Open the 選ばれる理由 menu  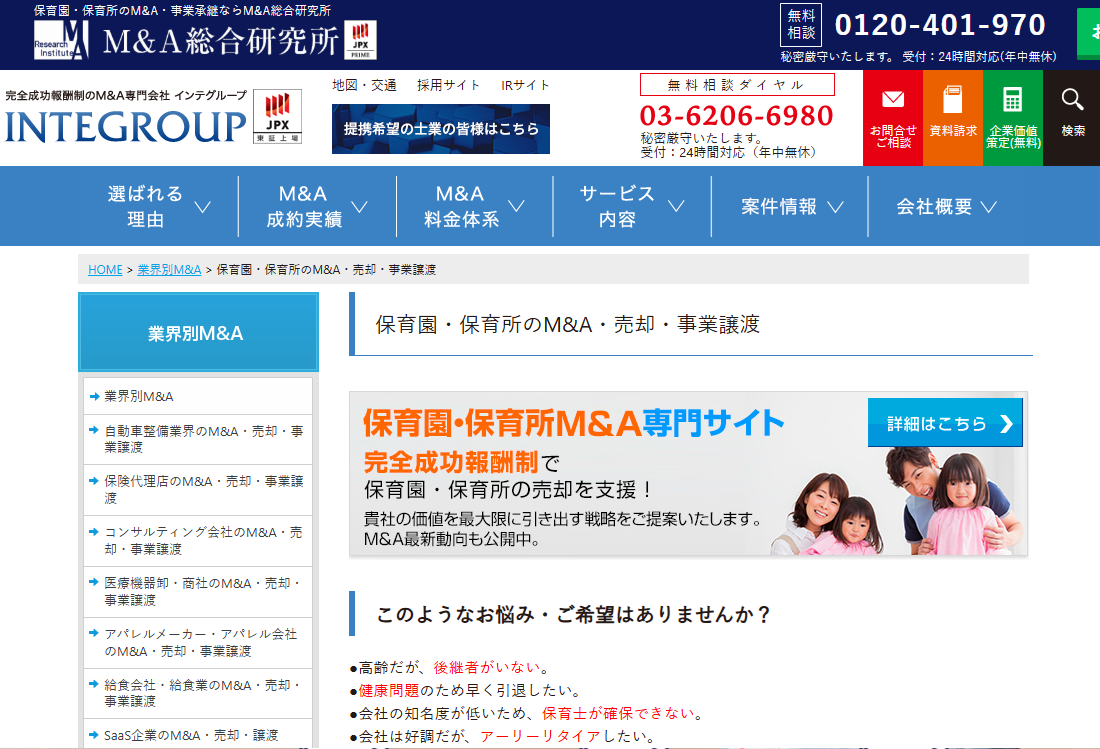click(159, 206)
